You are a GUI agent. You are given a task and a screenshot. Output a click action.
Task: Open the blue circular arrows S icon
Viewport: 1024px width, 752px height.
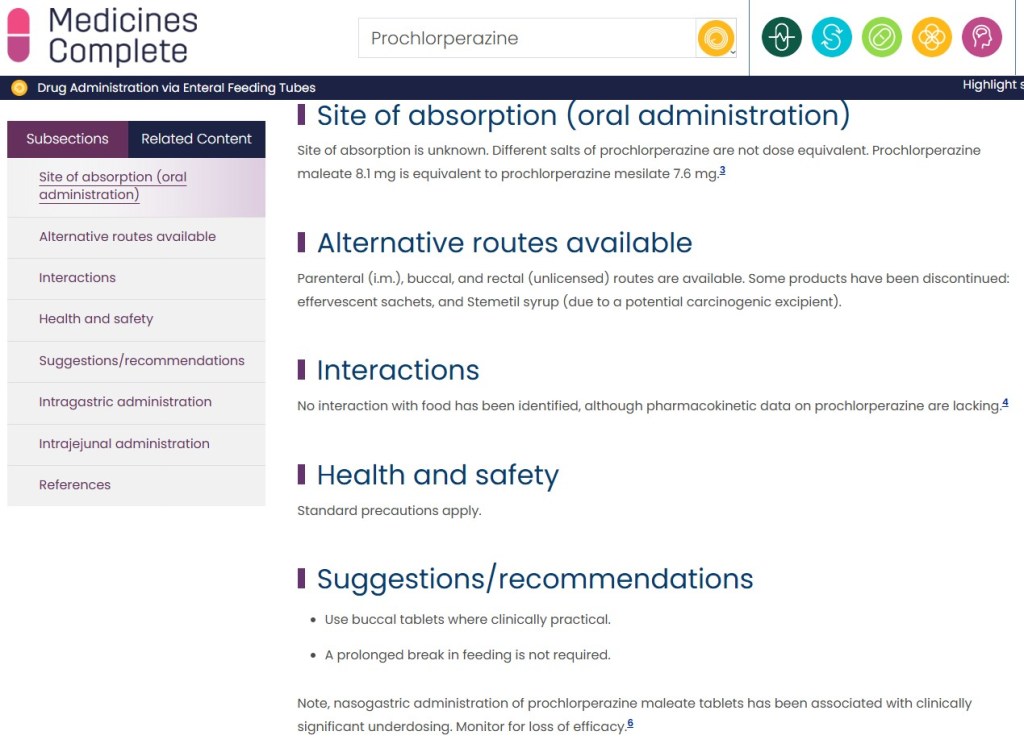click(831, 38)
